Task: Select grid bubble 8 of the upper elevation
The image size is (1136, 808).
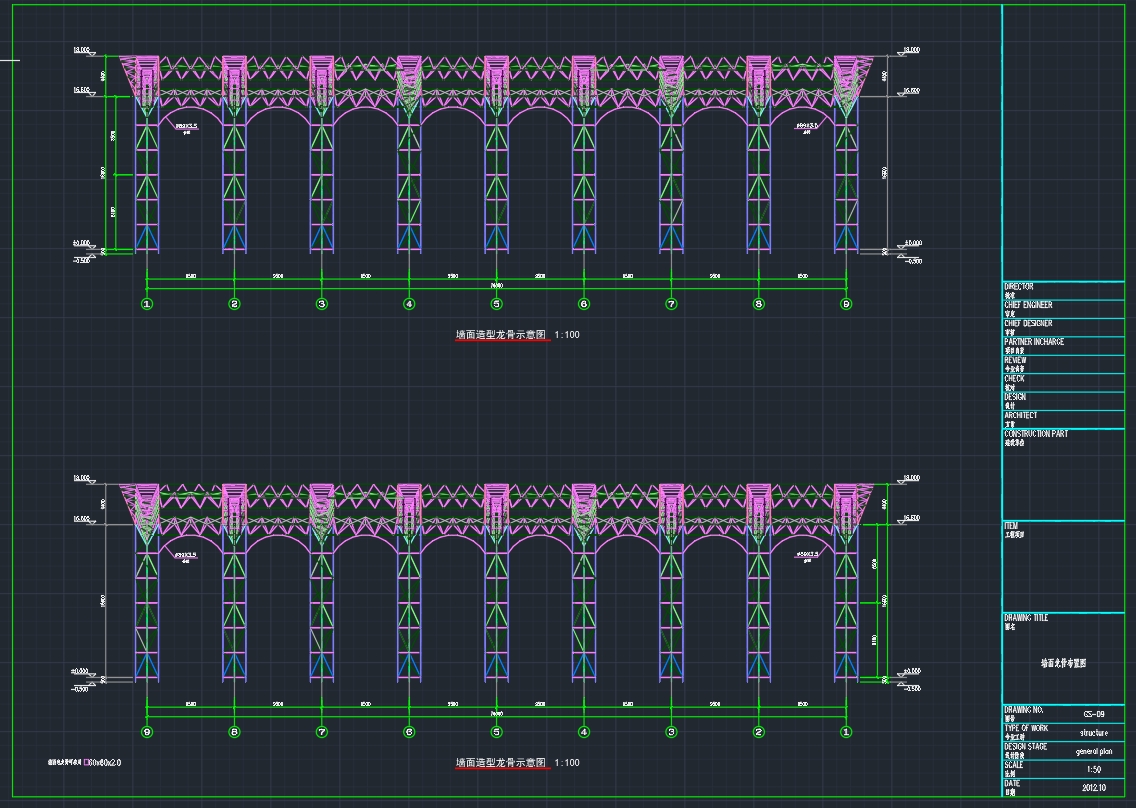Action: point(759,304)
